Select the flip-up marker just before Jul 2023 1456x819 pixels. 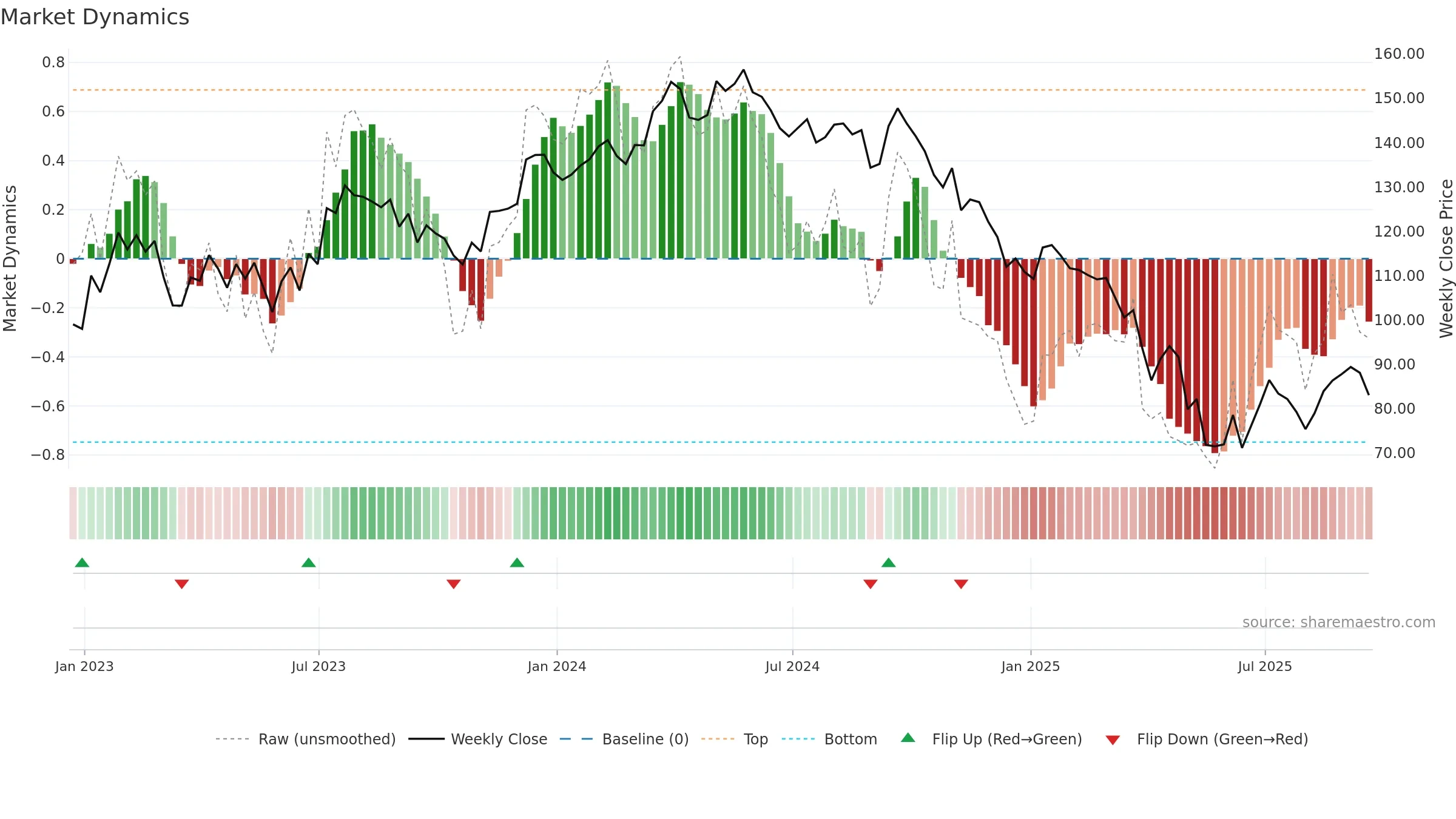point(309,562)
